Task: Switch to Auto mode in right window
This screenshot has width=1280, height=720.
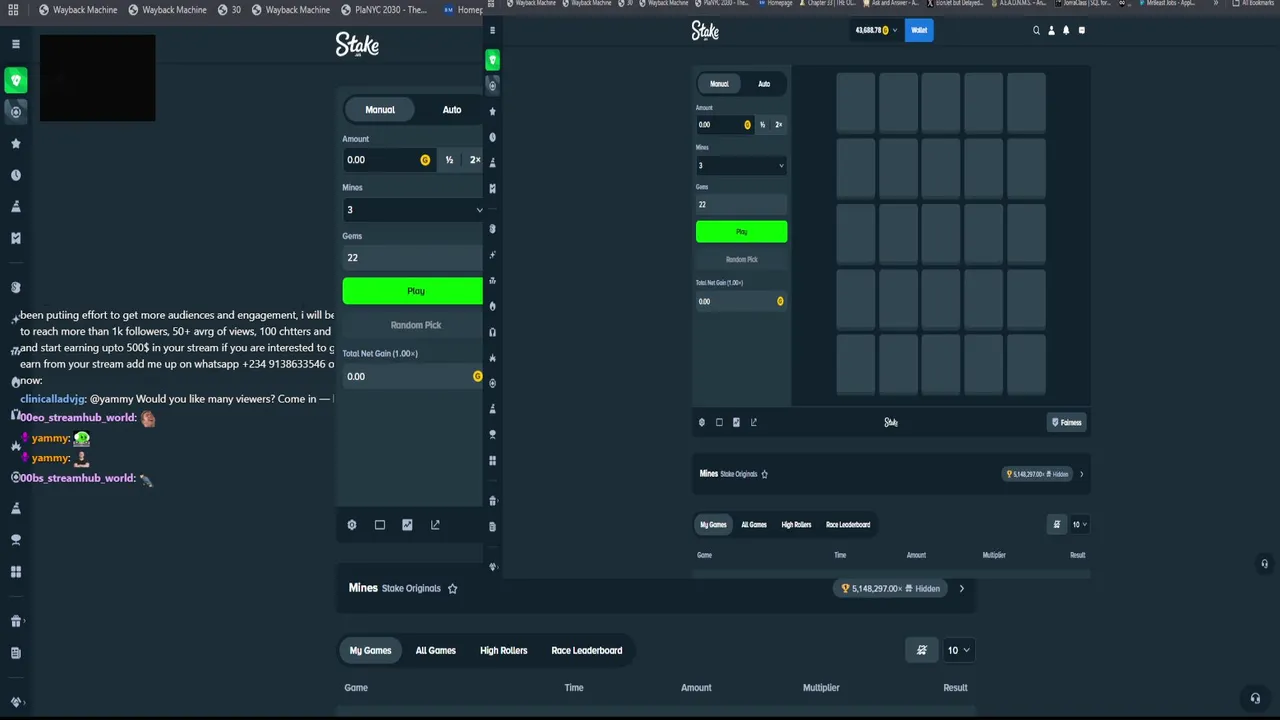Action: pos(764,84)
